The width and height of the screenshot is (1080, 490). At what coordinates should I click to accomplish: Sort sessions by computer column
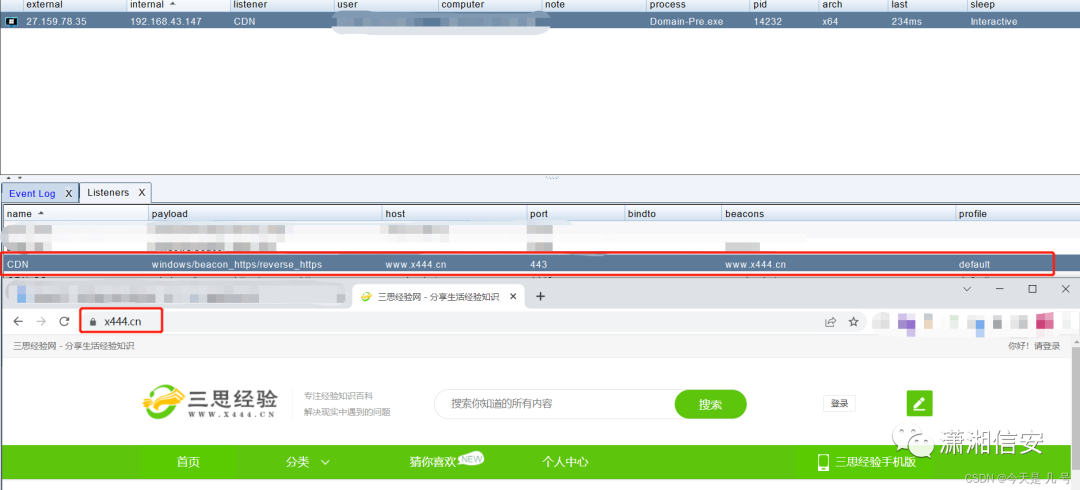tap(490, 5)
